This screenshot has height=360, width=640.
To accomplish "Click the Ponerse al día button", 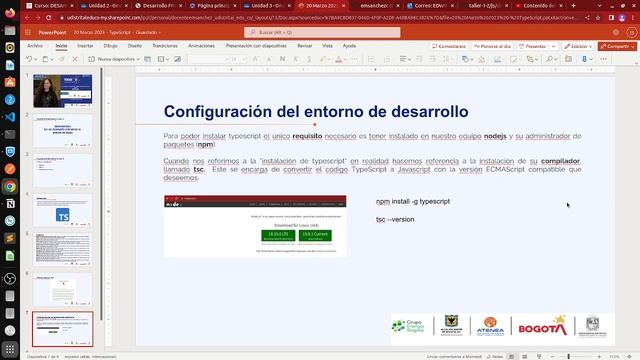I will 492,46.
